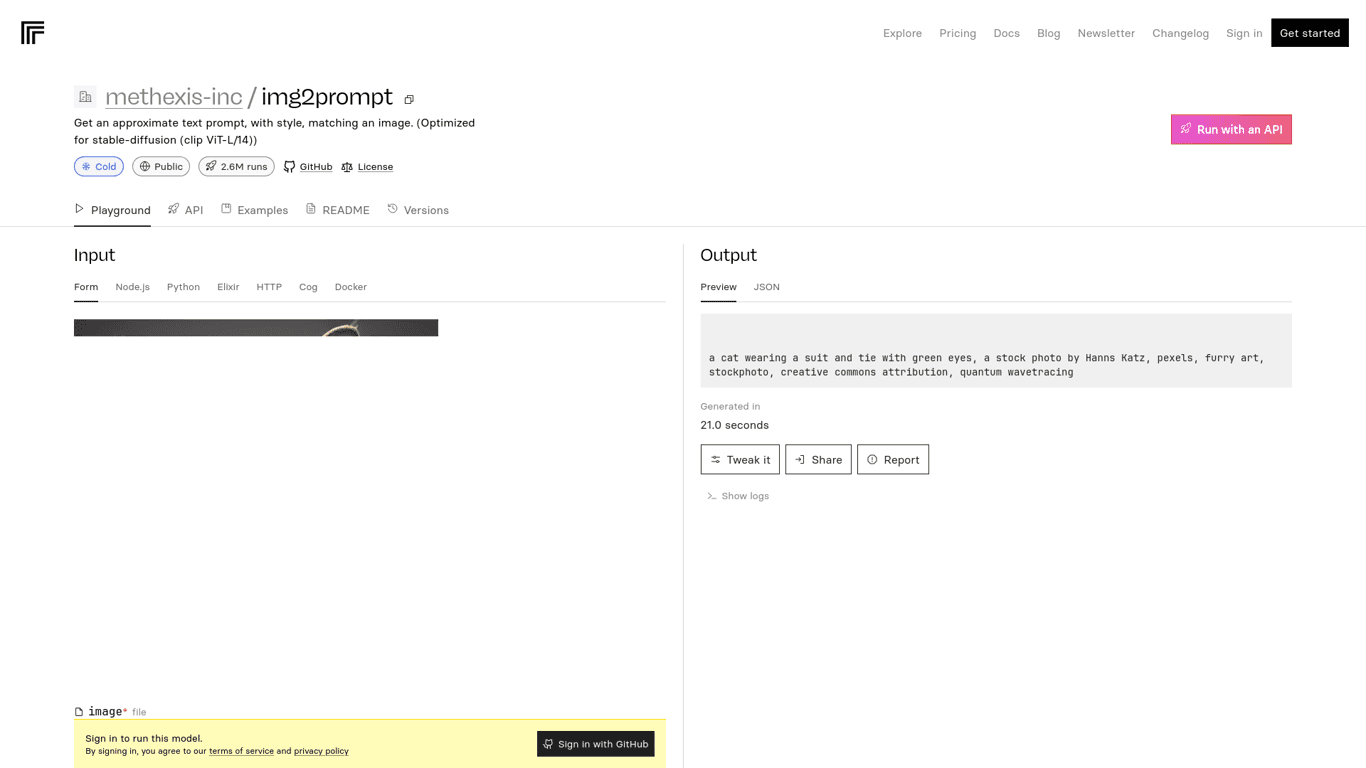Click the input image thumbnail
The width and height of the screenshot is (1366, 768).
coord(256,328)
